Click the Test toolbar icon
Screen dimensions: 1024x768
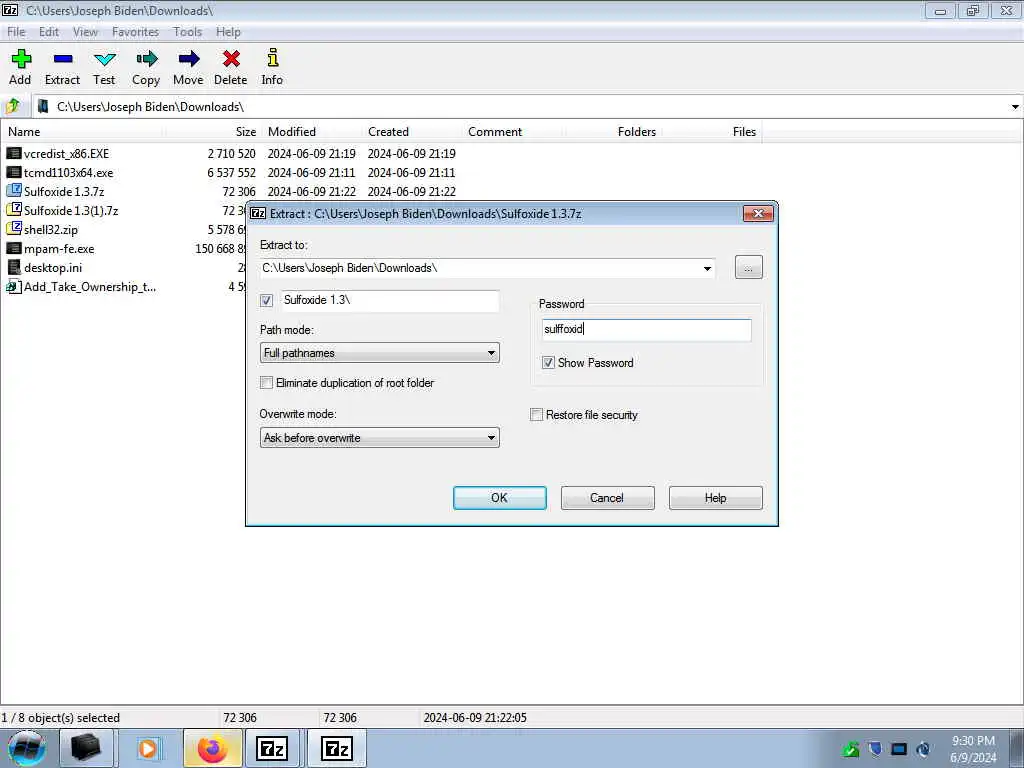(104, 59)
